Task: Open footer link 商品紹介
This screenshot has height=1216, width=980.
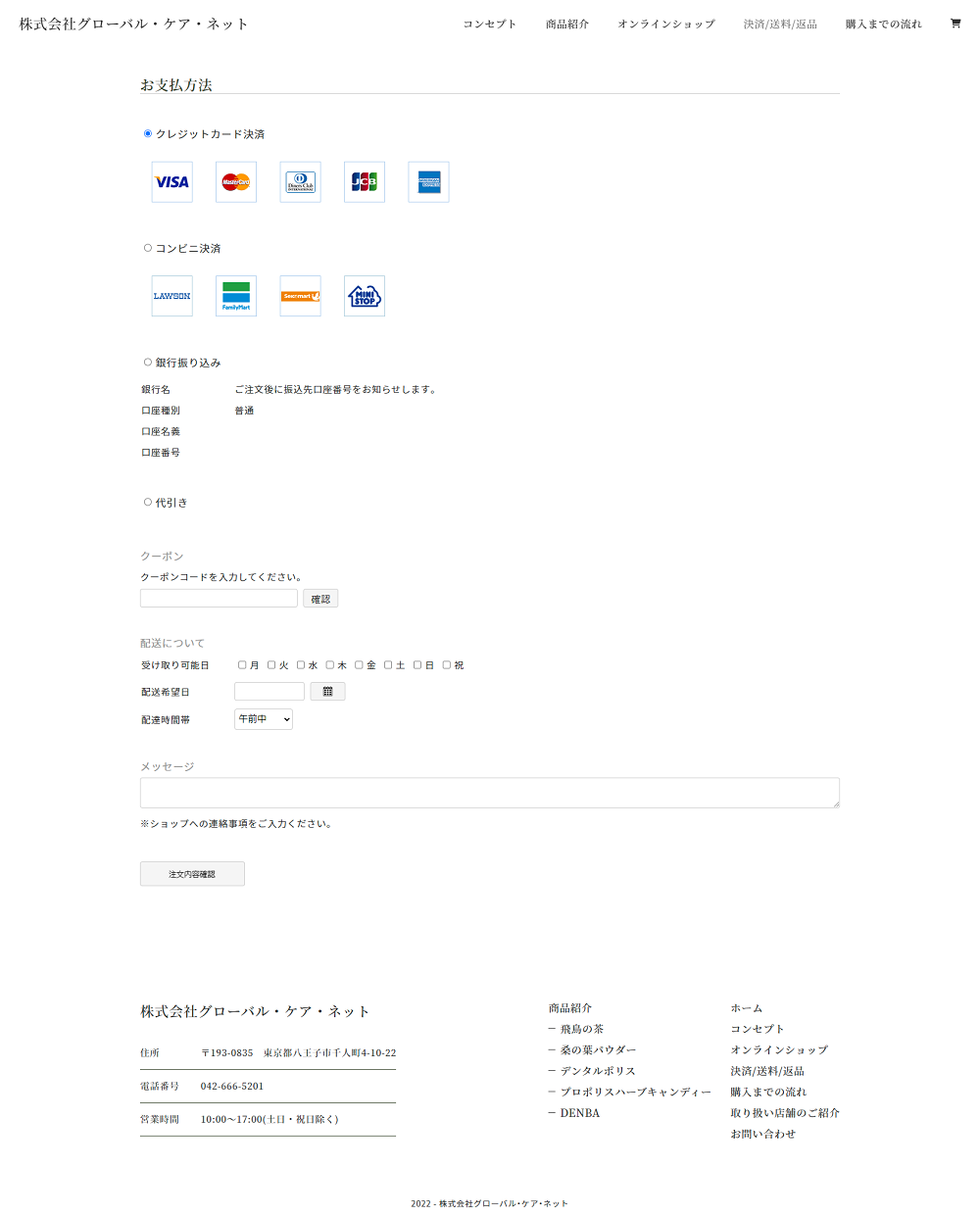Action: point(570,1008)
